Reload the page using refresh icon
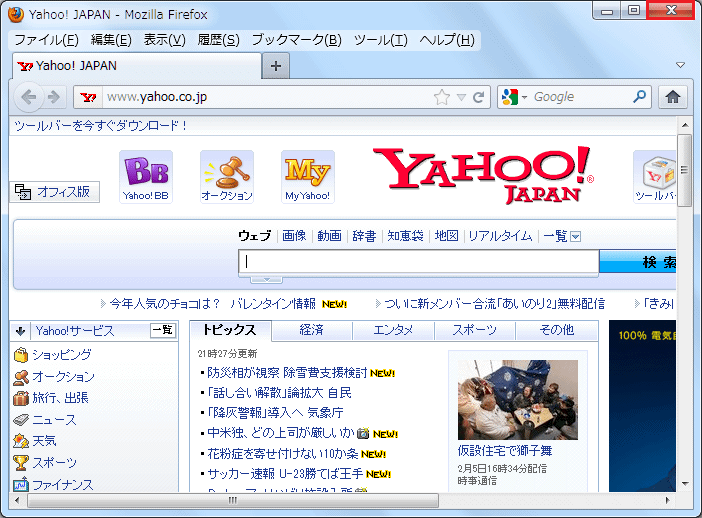Screen dimensions: 702x518 [x=479, y=97]
